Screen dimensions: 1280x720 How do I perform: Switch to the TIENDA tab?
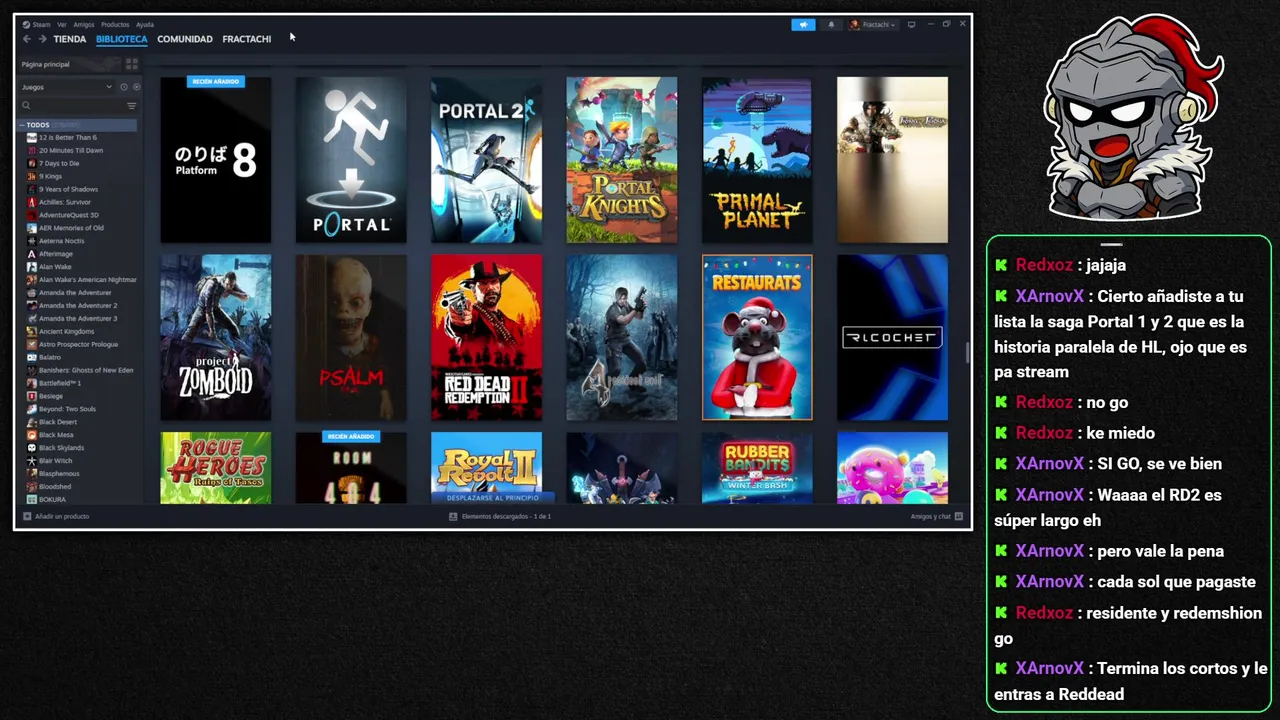(x=70, y=39)
